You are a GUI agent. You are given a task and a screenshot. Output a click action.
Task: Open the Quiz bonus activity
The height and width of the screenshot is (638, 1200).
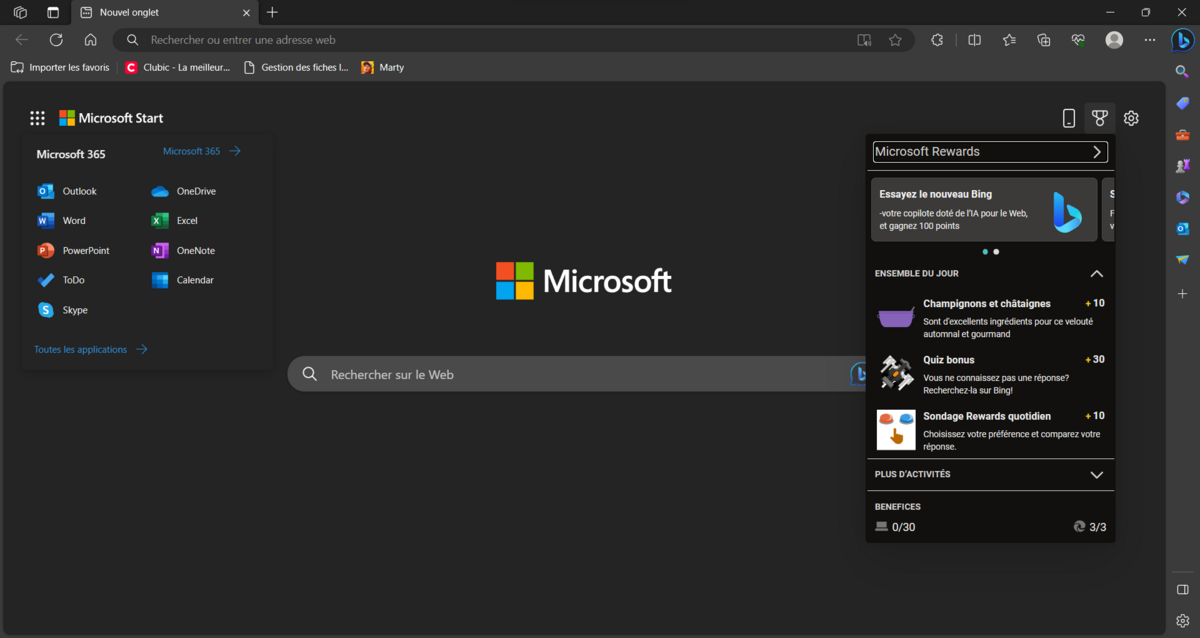point(990,374)
